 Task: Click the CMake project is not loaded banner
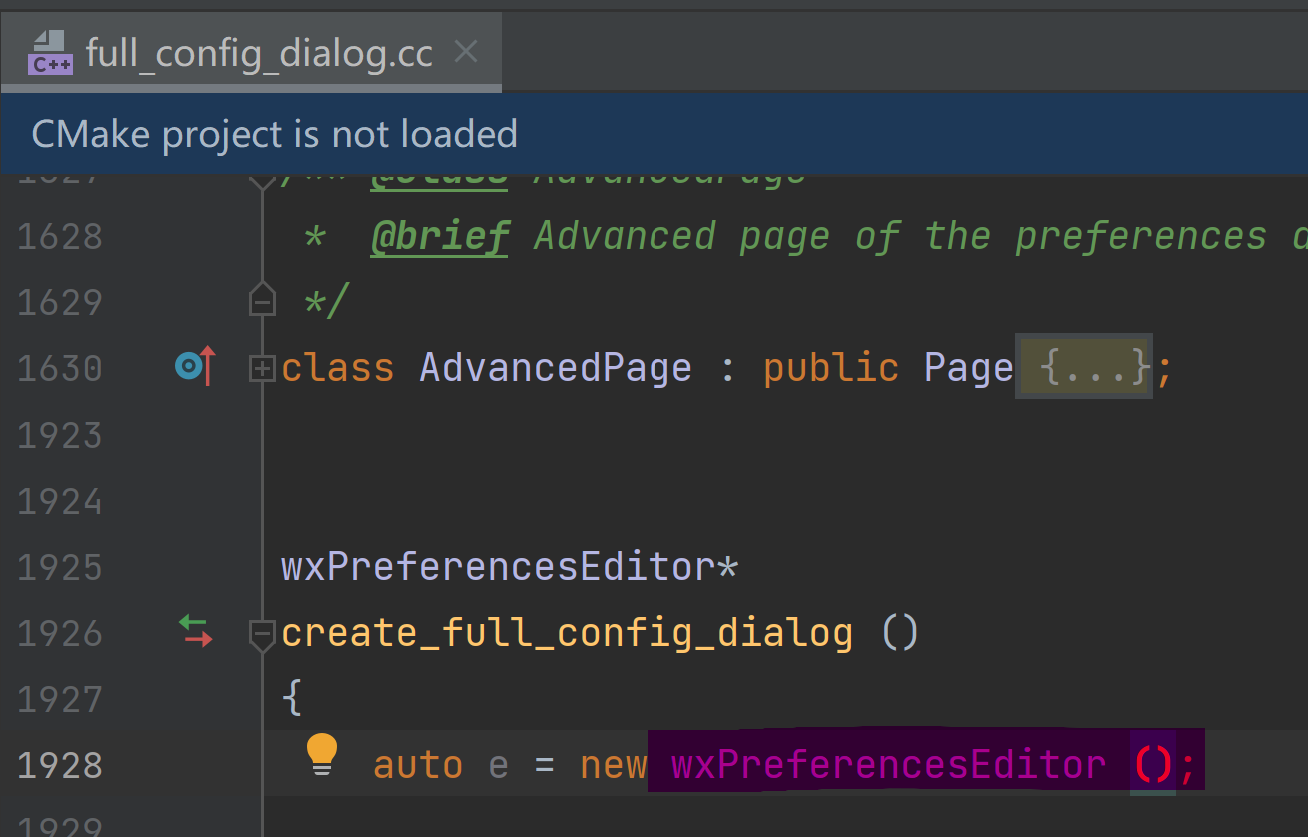click(275, 134)
